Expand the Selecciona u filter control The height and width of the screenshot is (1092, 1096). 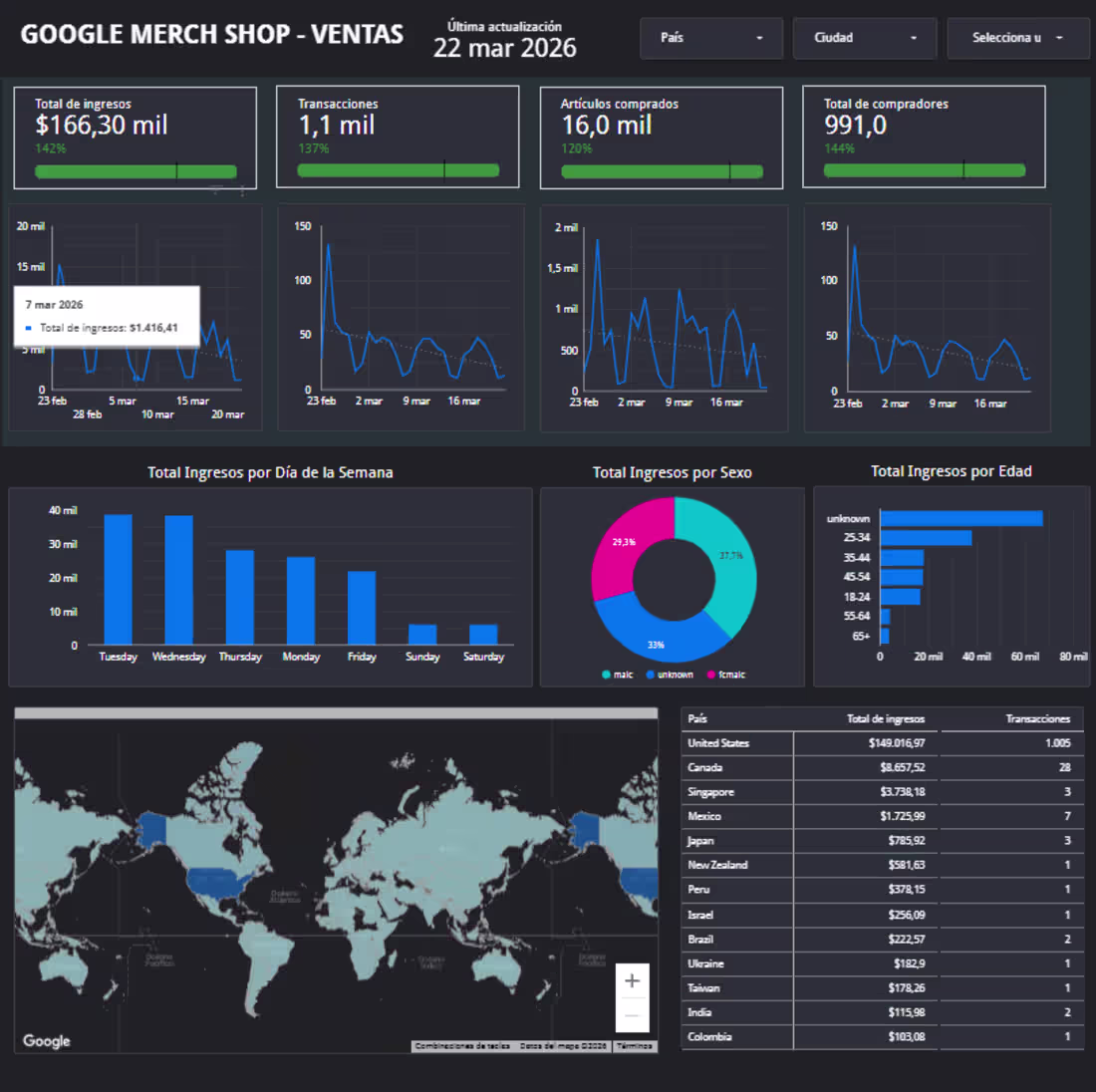pyautogui.click(x=1017, y=38)
